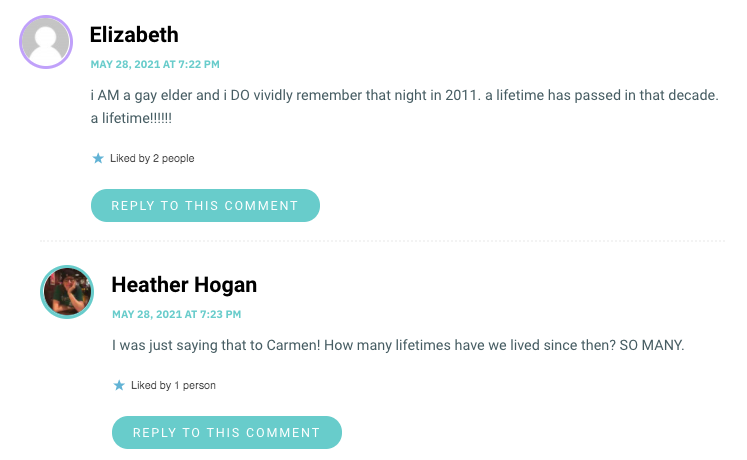This screenshot has height=460, width=747.
Task: Open Heather Hogan's profile photo
Action: (67, 292)
